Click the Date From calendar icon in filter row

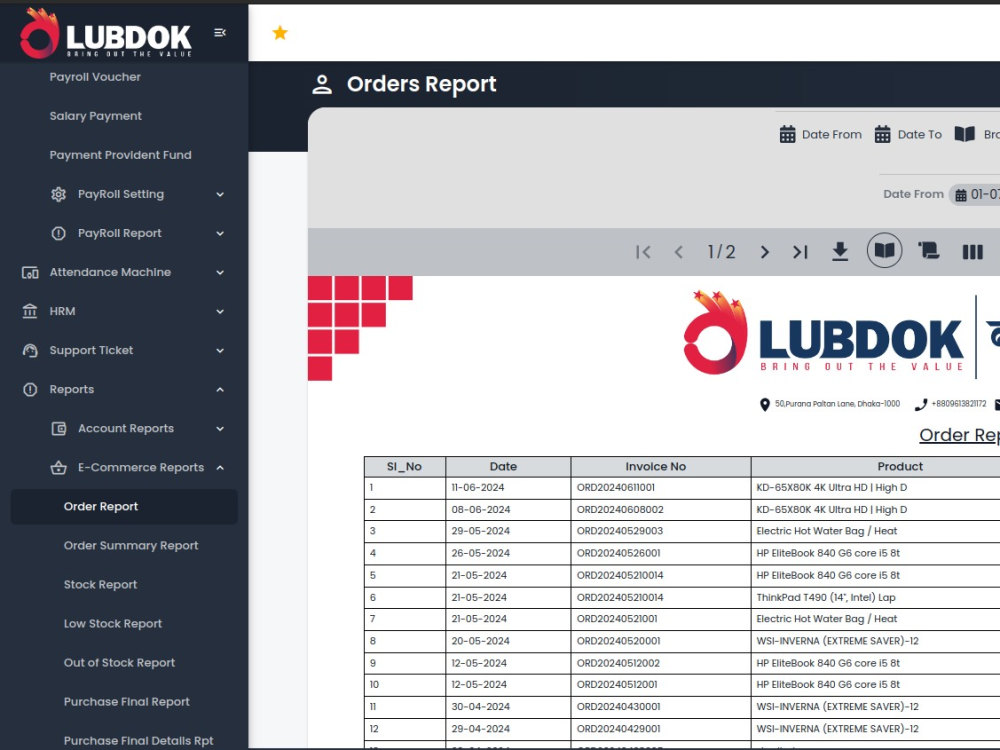(788, 135)
